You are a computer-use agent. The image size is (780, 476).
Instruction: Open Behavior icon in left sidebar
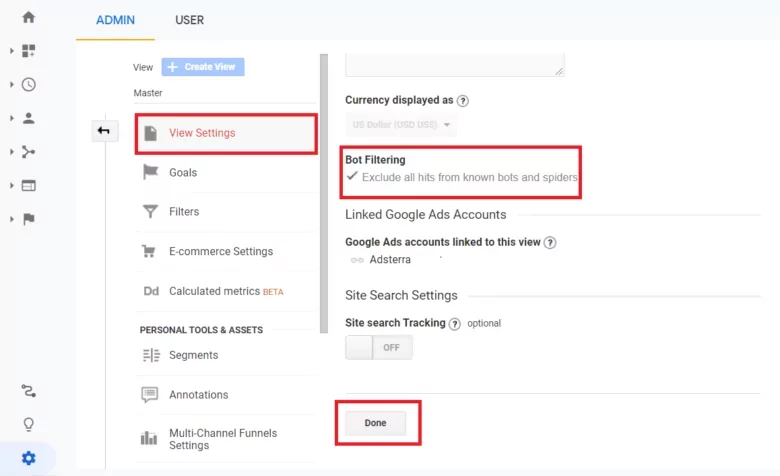28,185
